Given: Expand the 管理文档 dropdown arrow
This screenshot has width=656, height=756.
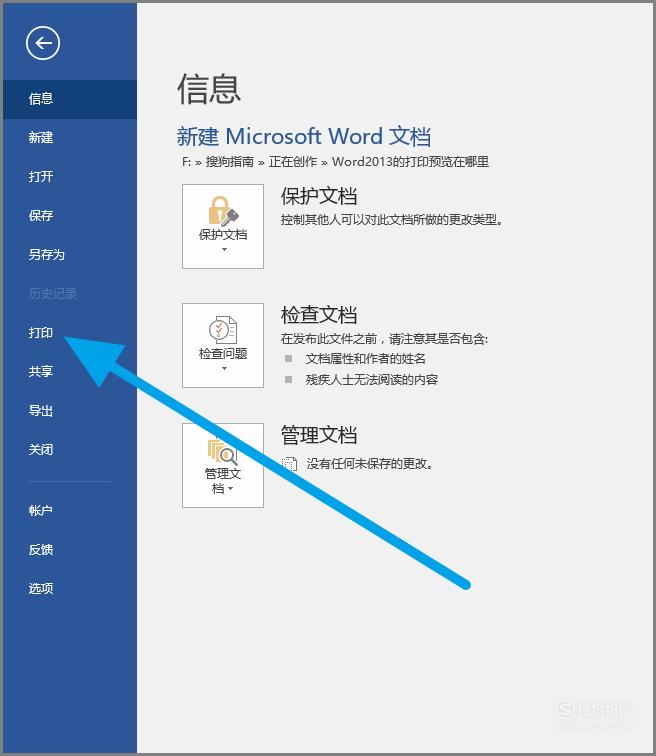Looking at the screenshot, I should (230, 489).
